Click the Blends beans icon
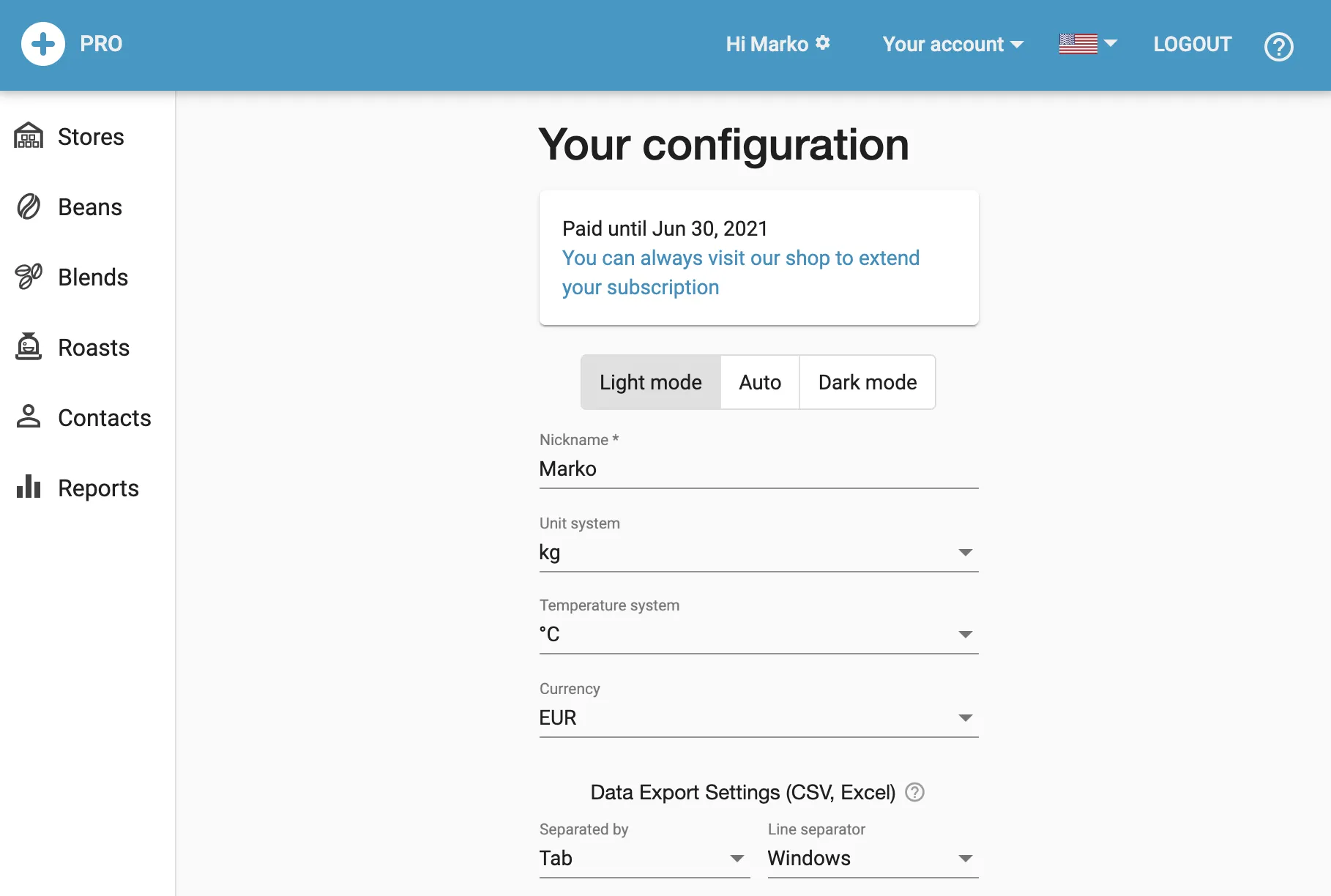1331x896 pixels. (29, 277)
